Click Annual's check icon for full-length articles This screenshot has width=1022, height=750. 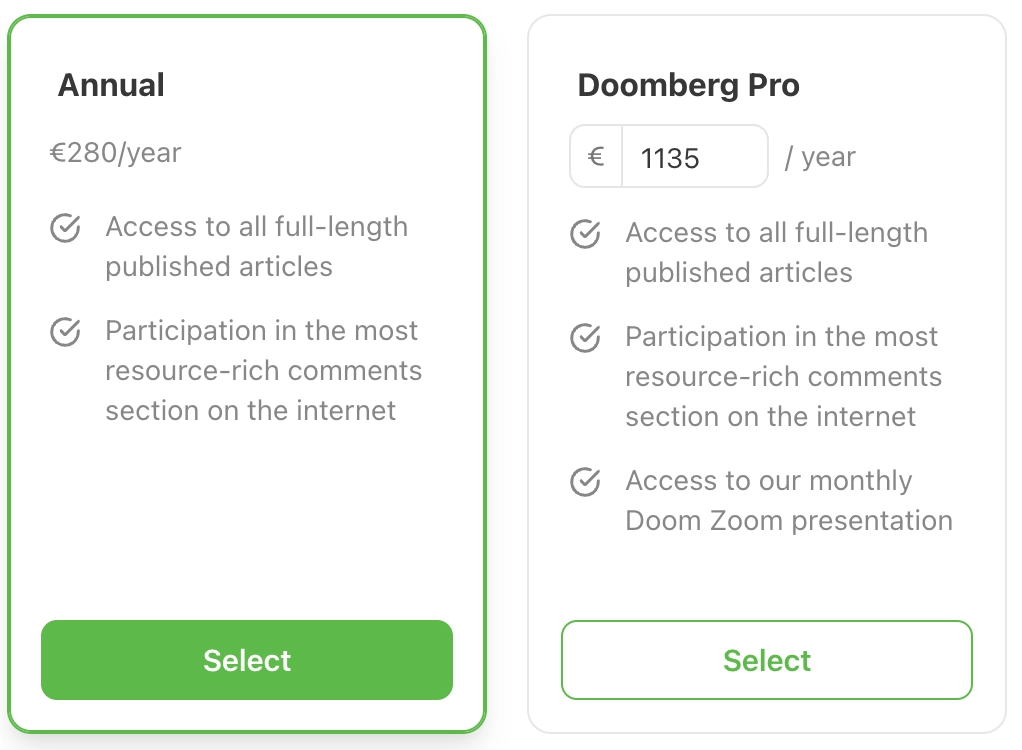click(x=65, y=227)
